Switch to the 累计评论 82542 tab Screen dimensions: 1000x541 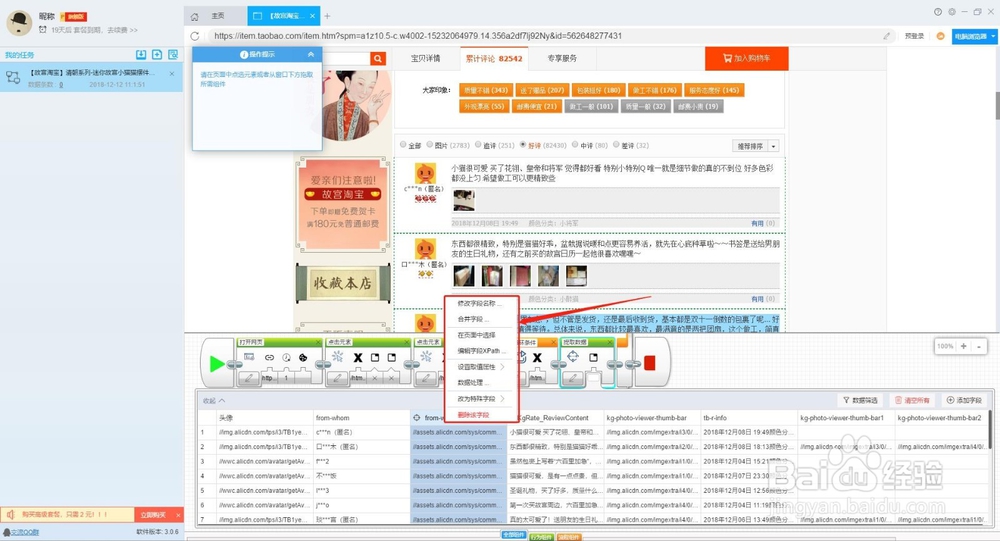tap(494, 58)
